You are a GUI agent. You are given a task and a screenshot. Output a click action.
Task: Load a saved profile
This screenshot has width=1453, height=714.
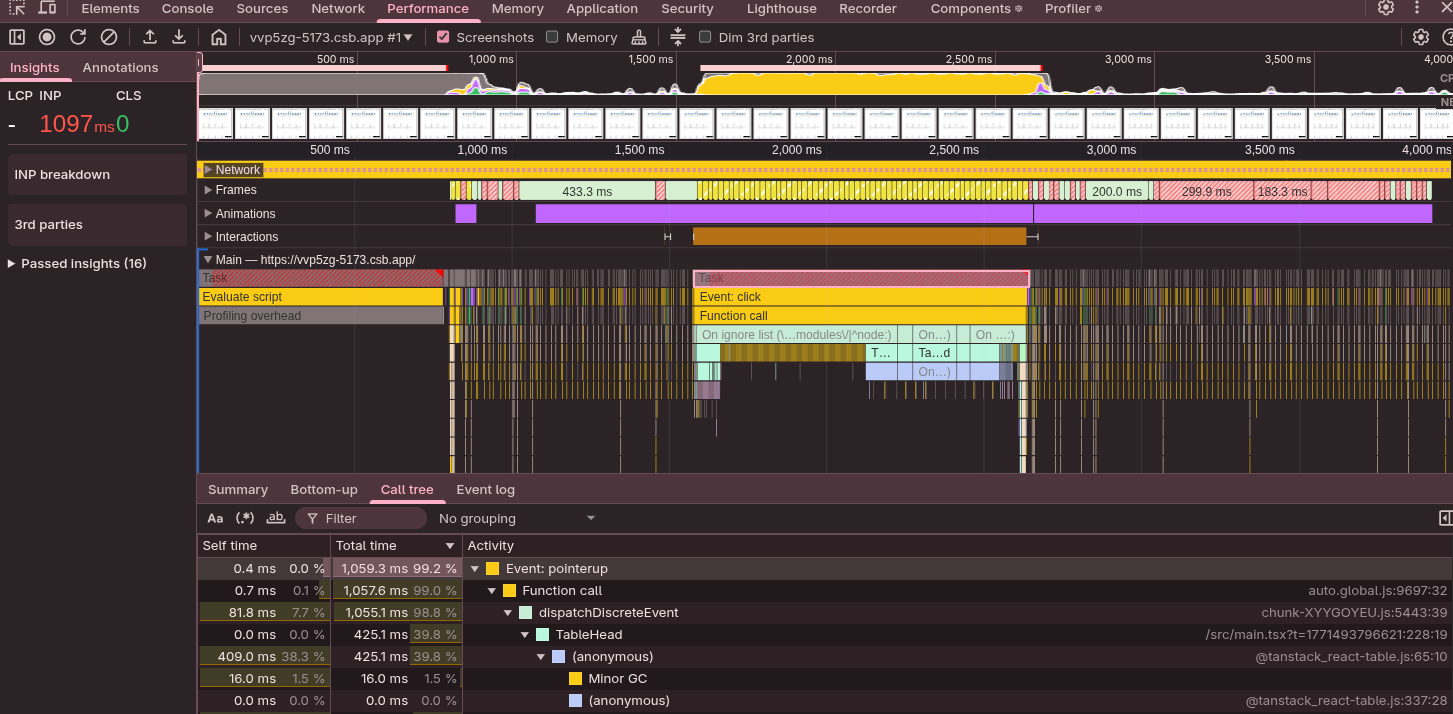point(150,36)
